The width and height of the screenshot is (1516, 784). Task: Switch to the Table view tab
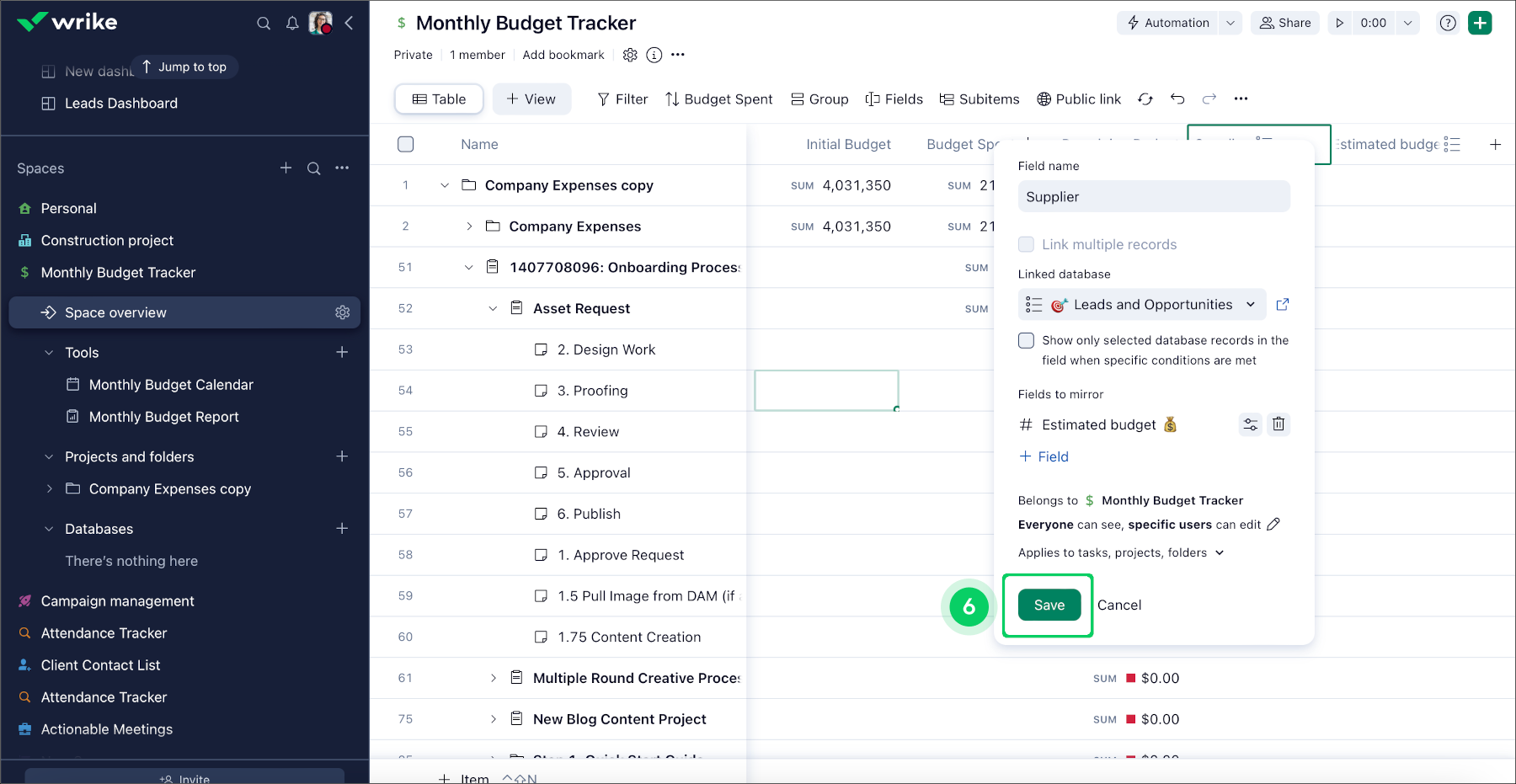click(x=439, y=99)
